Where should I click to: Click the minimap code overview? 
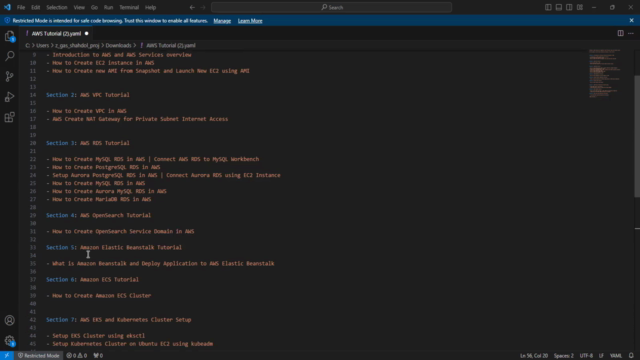click(604, 73)
